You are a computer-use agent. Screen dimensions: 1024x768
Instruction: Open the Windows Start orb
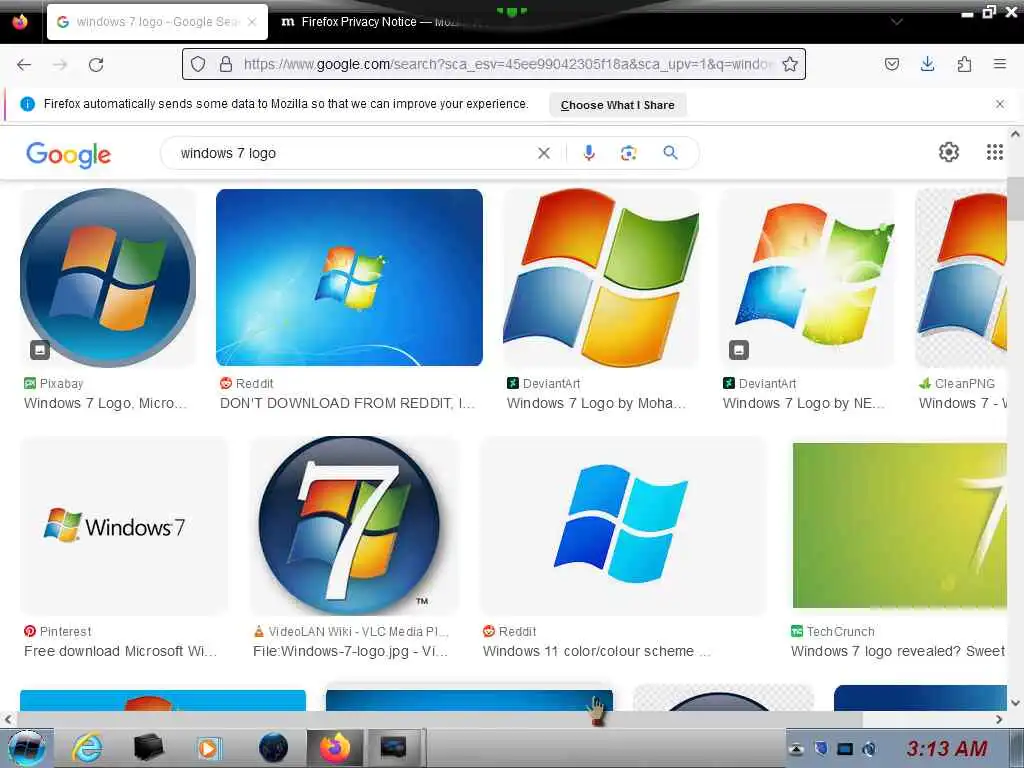[x=25, y=748]
